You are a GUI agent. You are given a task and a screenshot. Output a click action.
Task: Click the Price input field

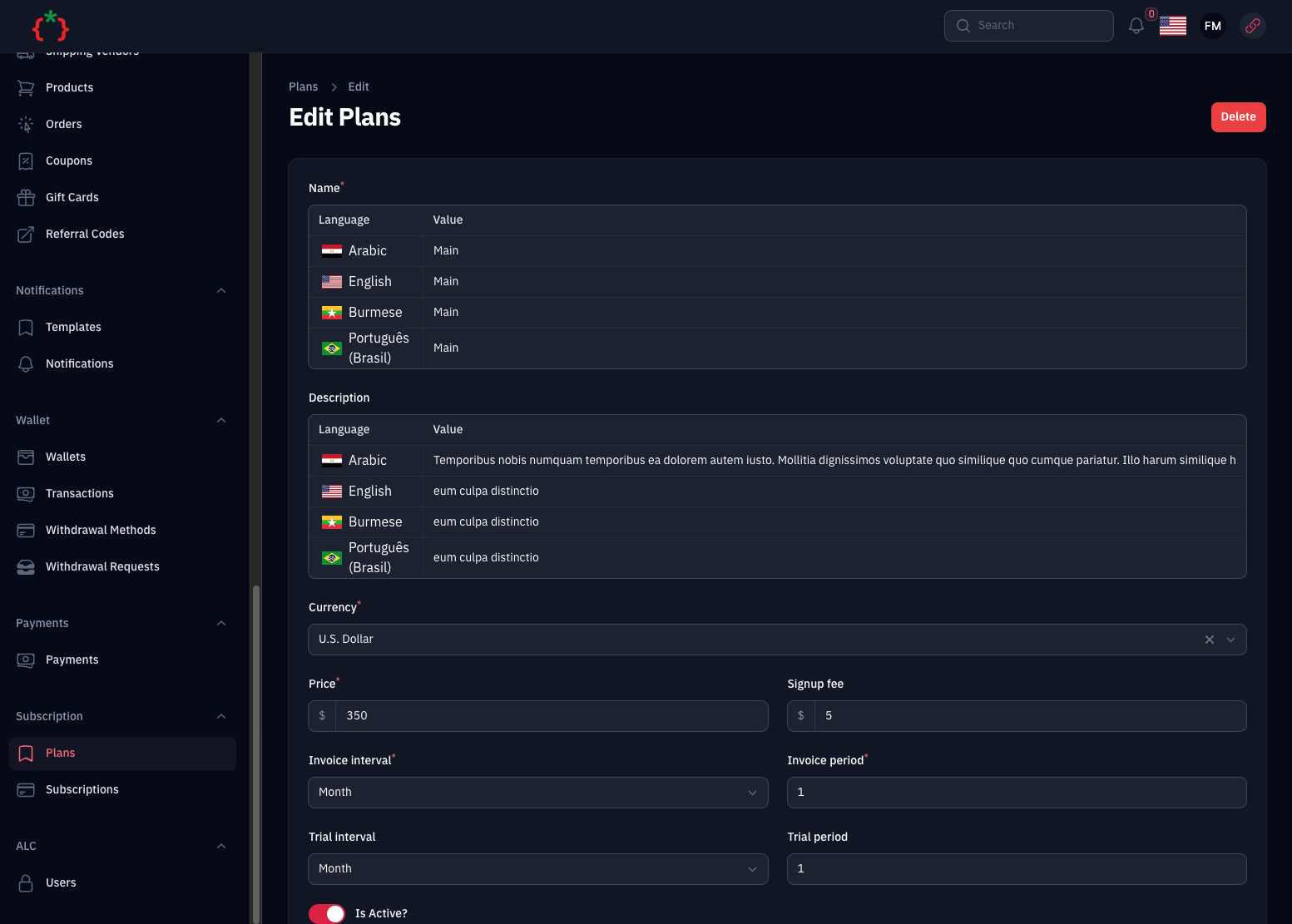point(551,716)
